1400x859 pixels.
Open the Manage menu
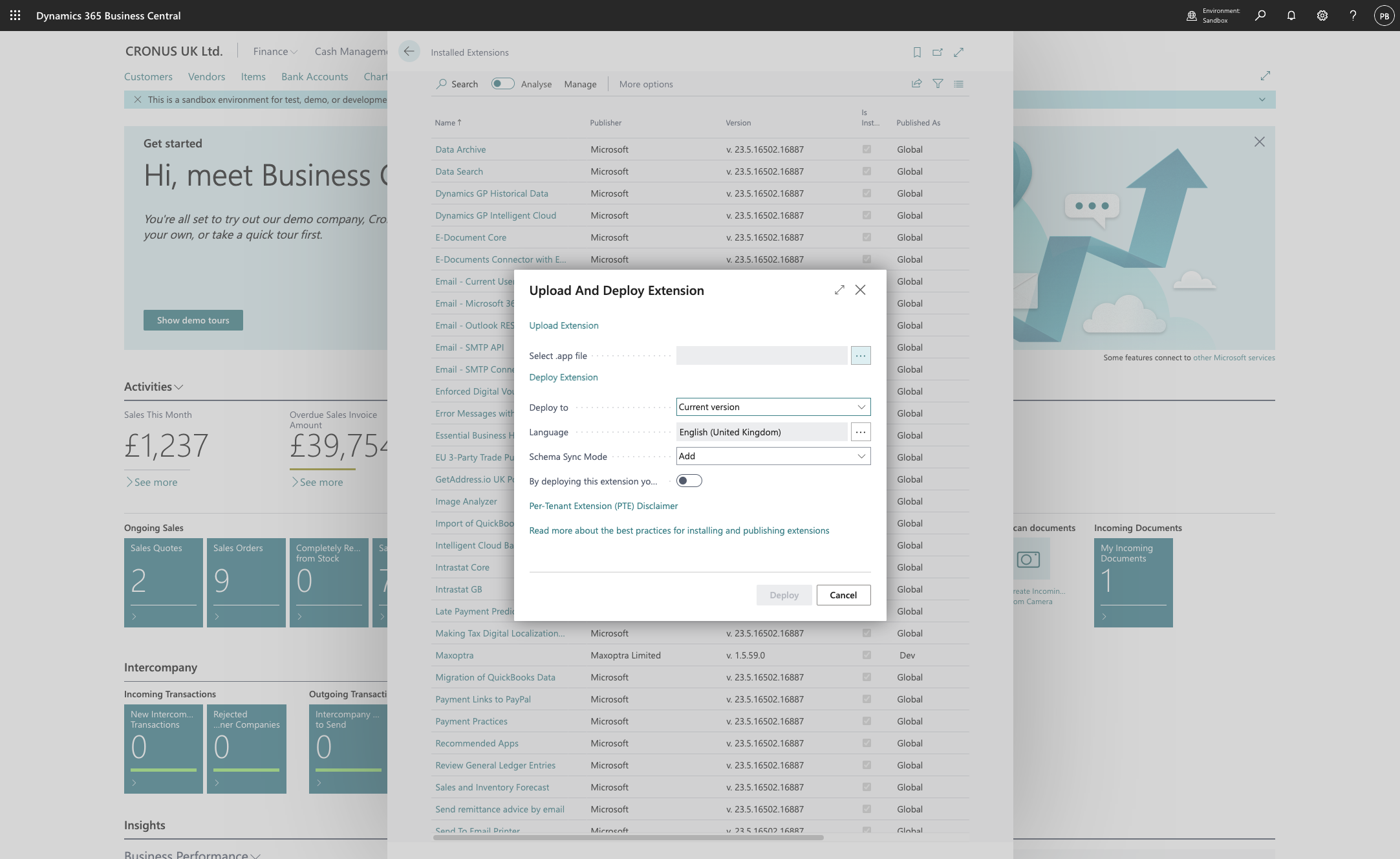click(x=580, y=84)
